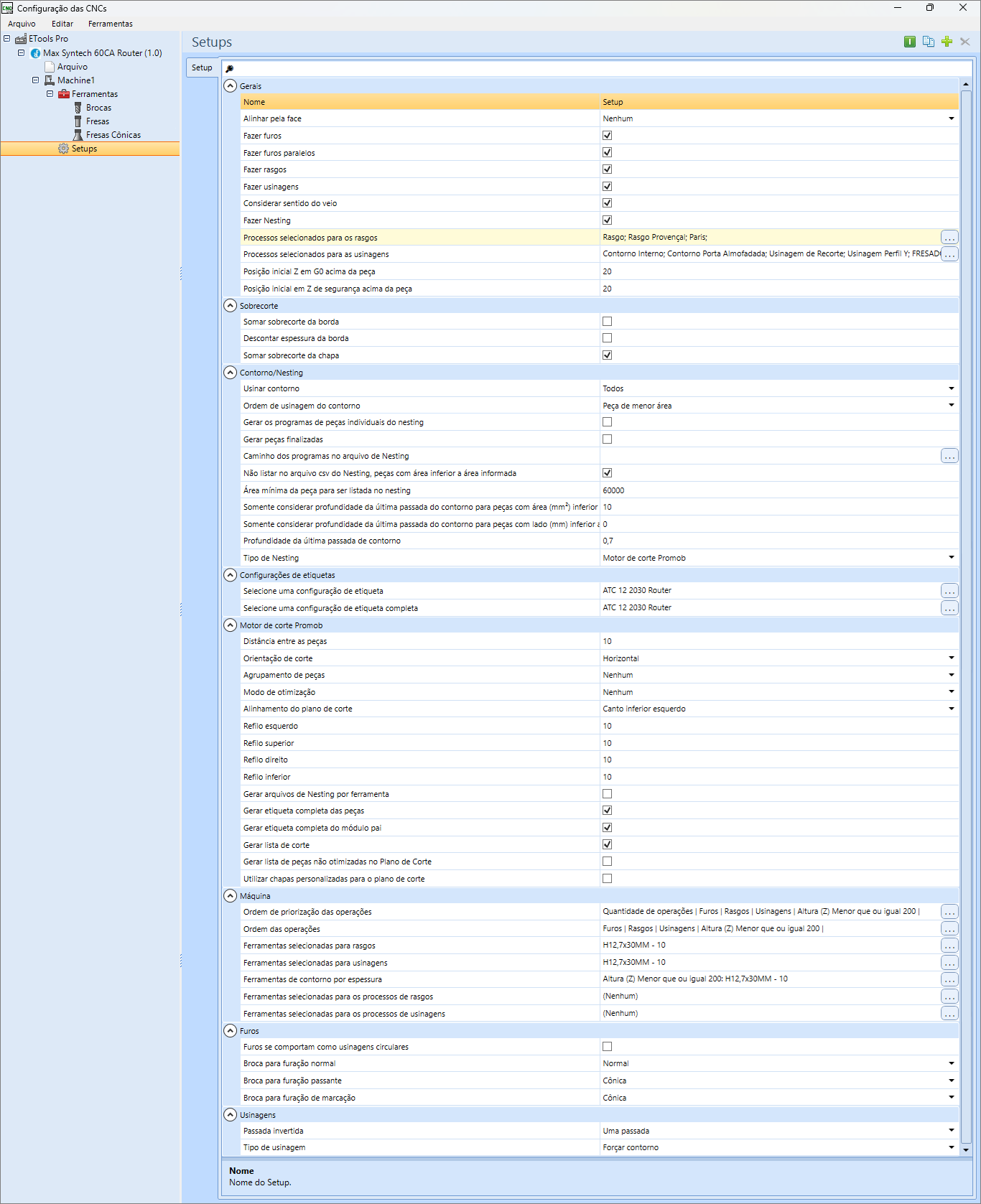Open editor for Processos selecionados para as usinagens
The height and width of the screenshot is (1204, 981).
[x=949, y=254]
